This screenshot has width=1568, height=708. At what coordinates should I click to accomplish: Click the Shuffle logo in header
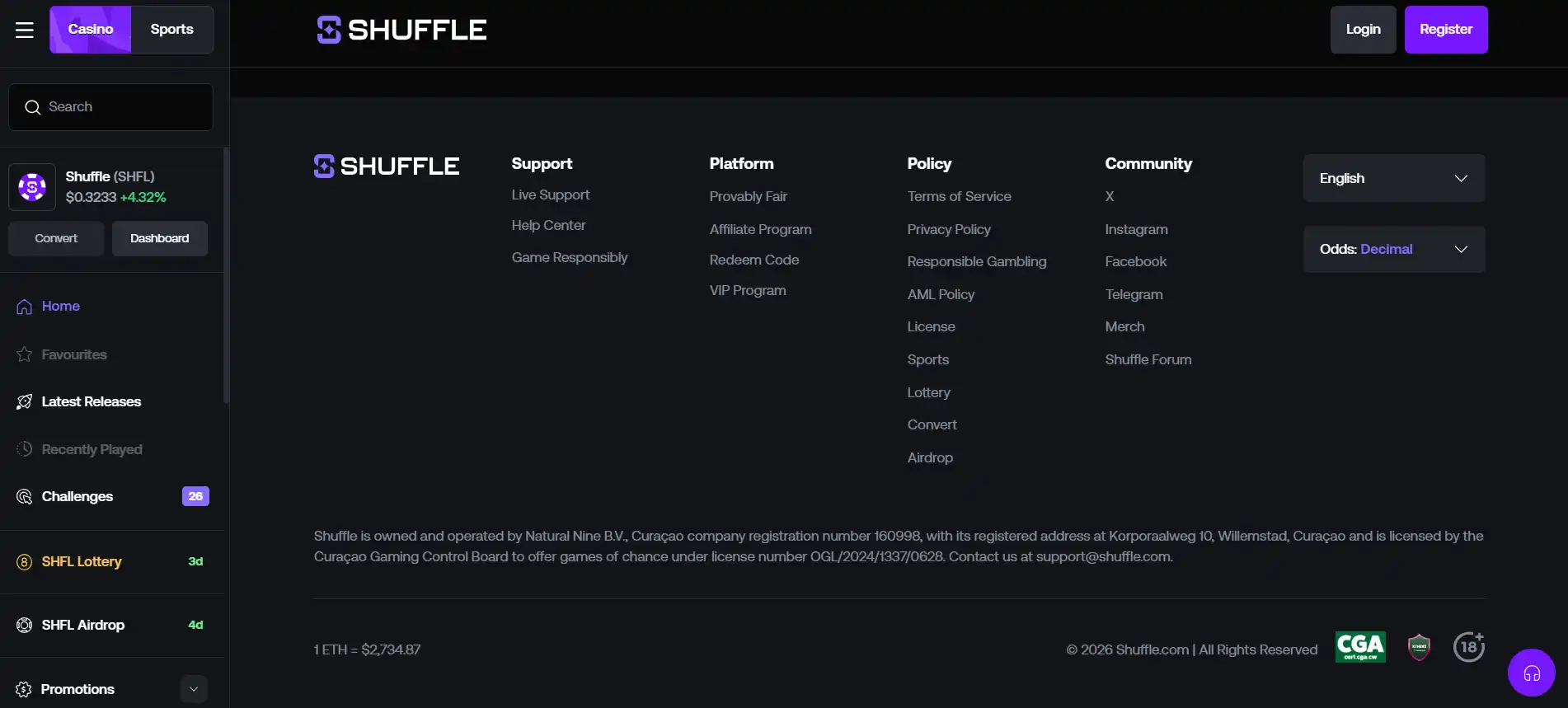coord(401,30)
